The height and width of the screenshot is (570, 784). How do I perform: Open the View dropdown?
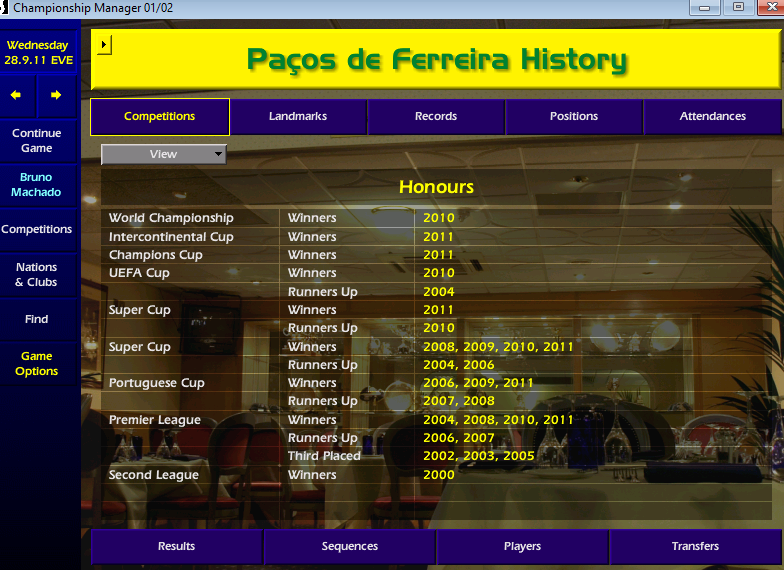tap(164, 154)
